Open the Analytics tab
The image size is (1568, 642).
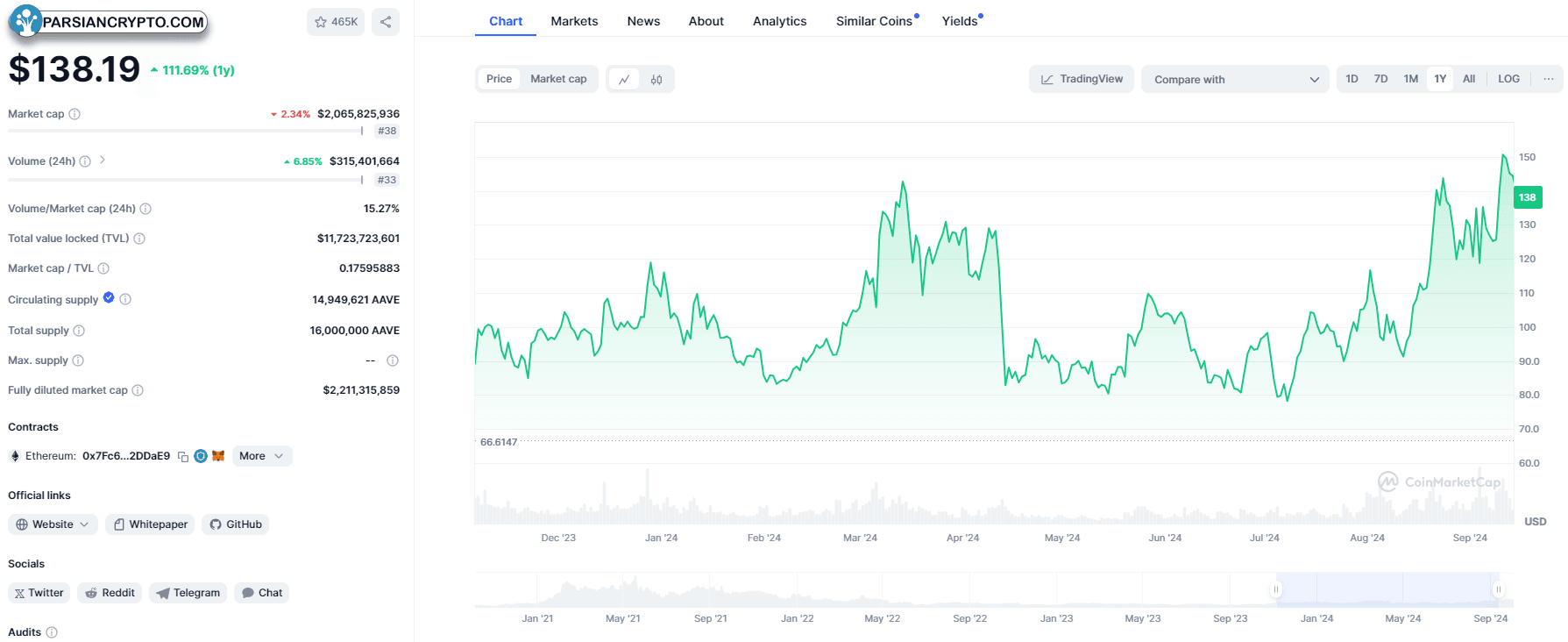779,21
